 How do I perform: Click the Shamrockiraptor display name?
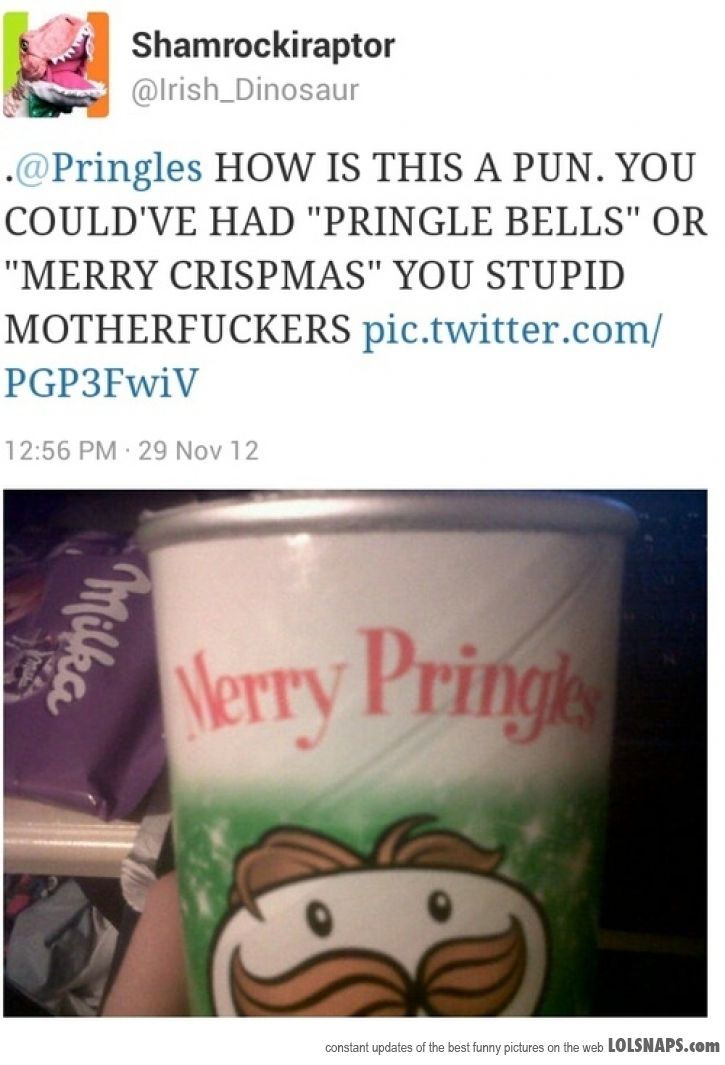pyautogui.click(x=262, y=46)
